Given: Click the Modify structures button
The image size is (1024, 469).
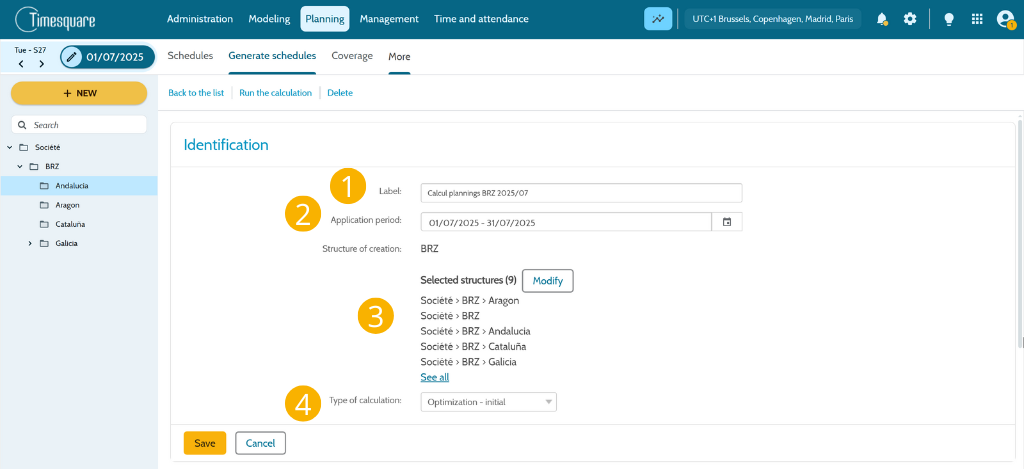Looking at the screenshot, I should 548,281.
